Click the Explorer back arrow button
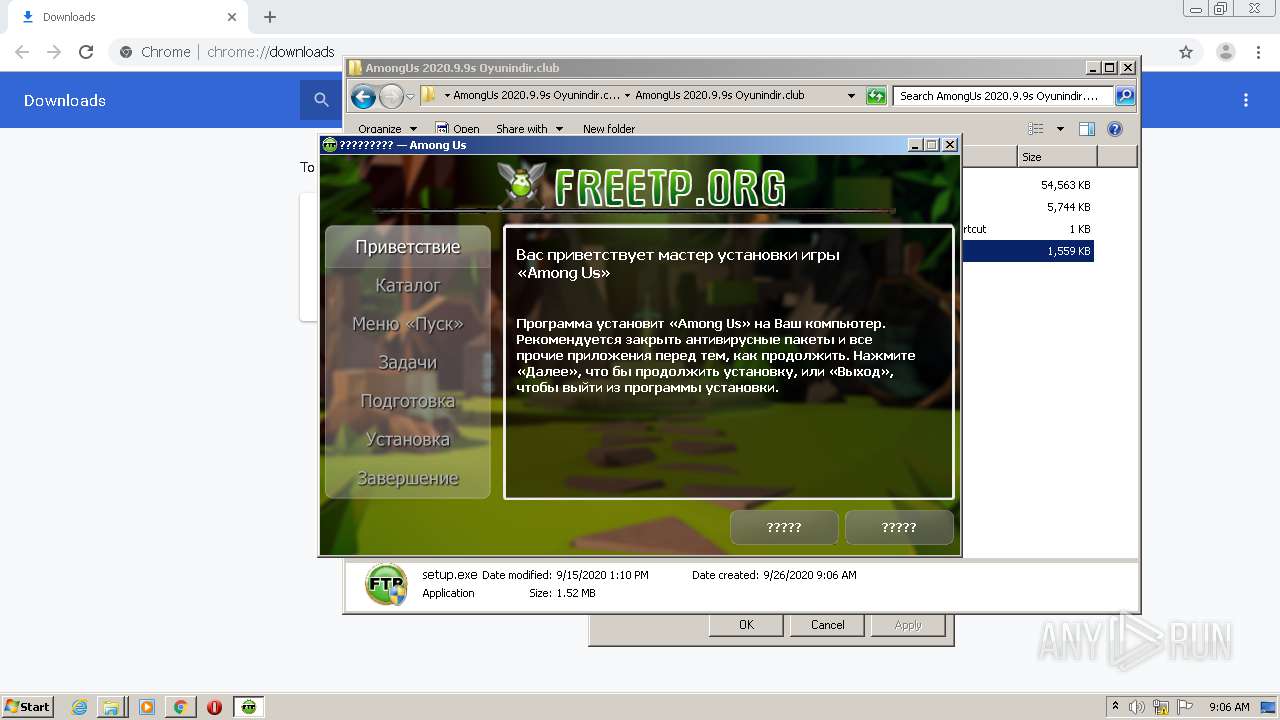Viewport: 1280px width, 720px height. pyautogui.click(x=363, y=96)
